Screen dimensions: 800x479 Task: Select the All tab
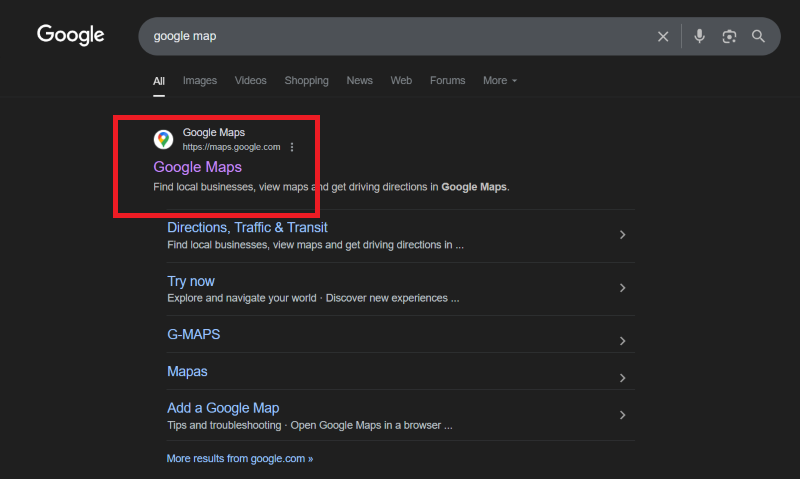[159, 81]
